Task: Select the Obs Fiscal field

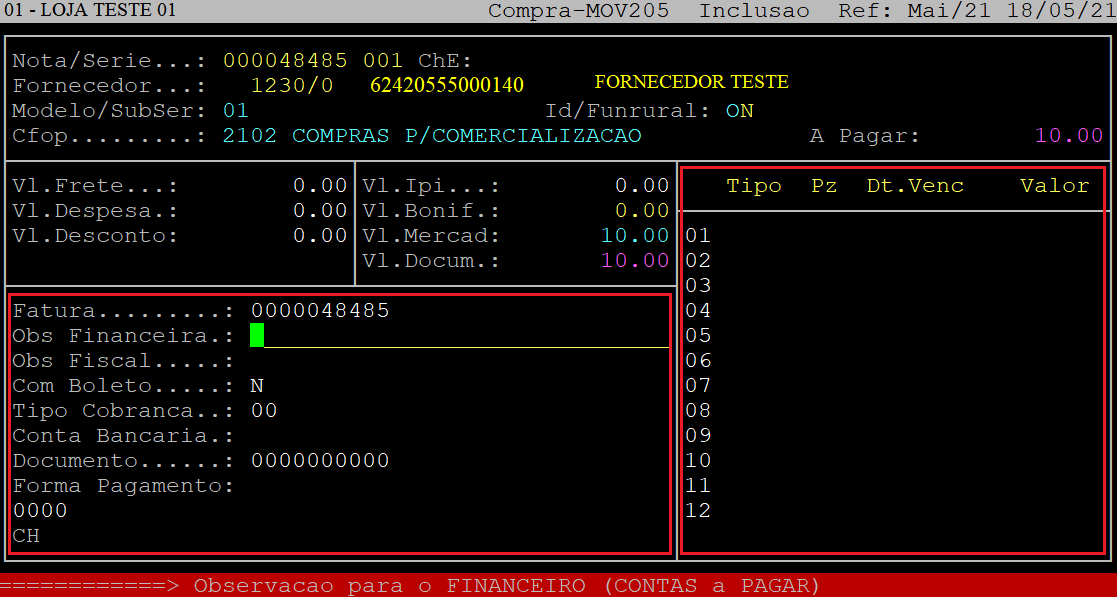Action: (x=460, y=361)
